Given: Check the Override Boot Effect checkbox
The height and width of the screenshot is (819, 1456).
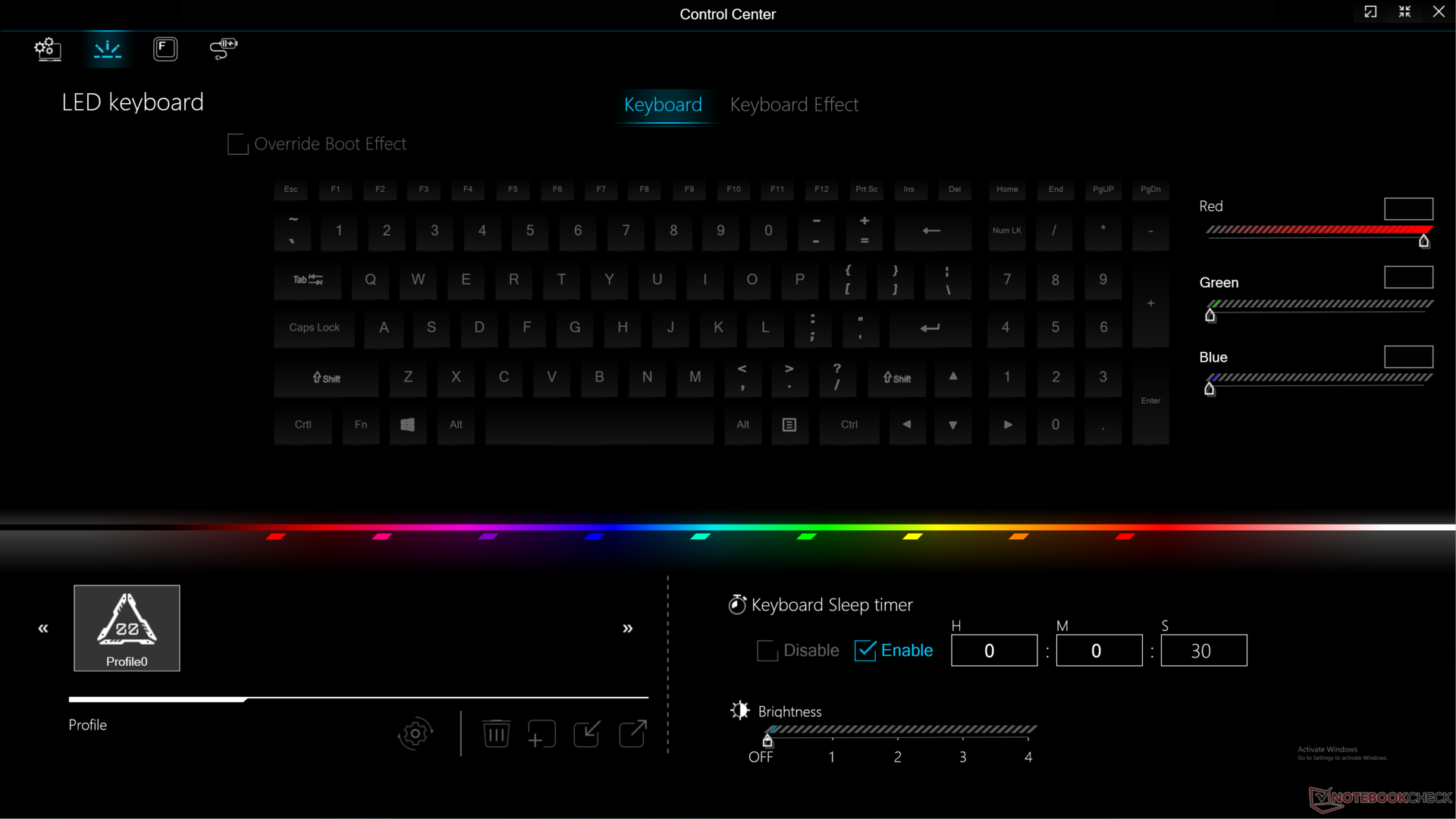Looking at the screenshot, I should (x=238, y=144).
